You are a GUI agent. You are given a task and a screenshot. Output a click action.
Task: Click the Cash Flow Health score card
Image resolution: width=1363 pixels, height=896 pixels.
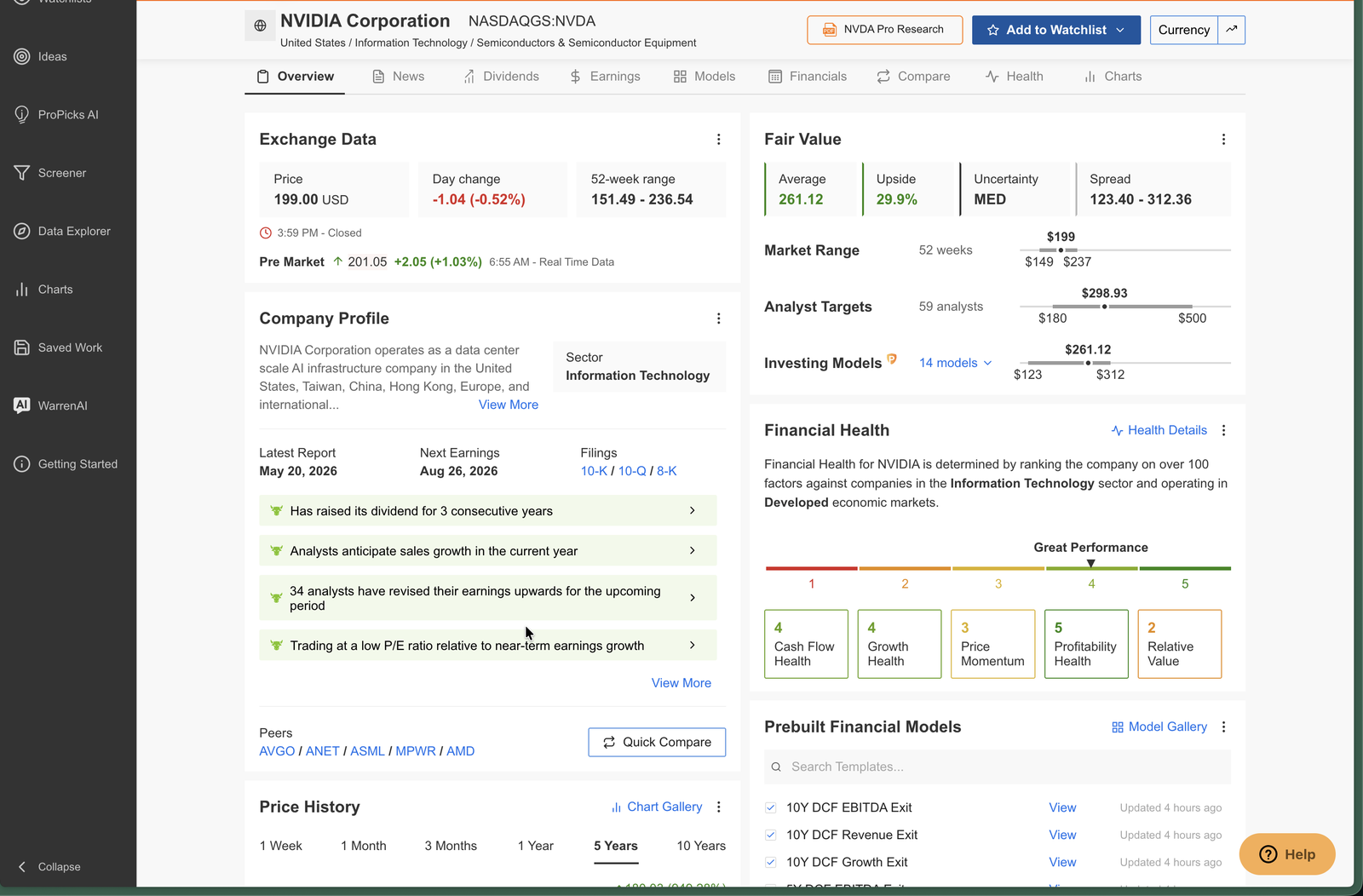tap(806, 644)
